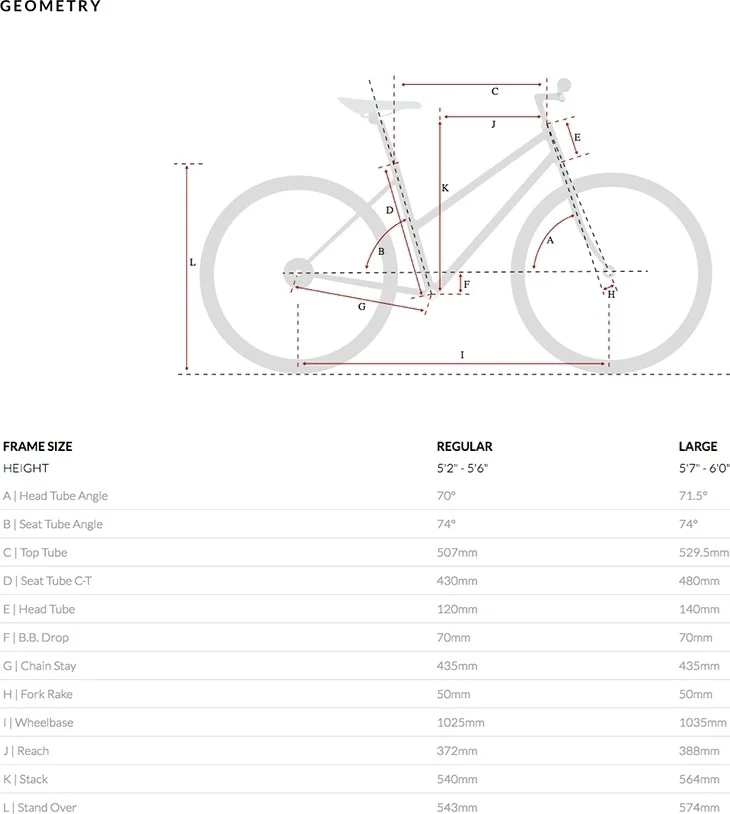Click the bicycle saddle in the diagram
Image resolution: width=730 pixels, height=814 pixels.
coord(379,106)
